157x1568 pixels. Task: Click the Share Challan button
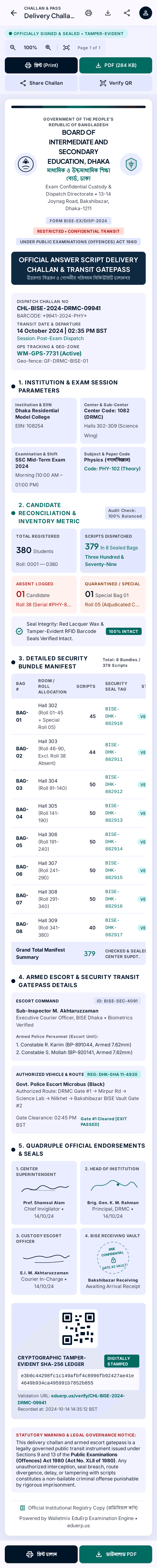[41, 83]
